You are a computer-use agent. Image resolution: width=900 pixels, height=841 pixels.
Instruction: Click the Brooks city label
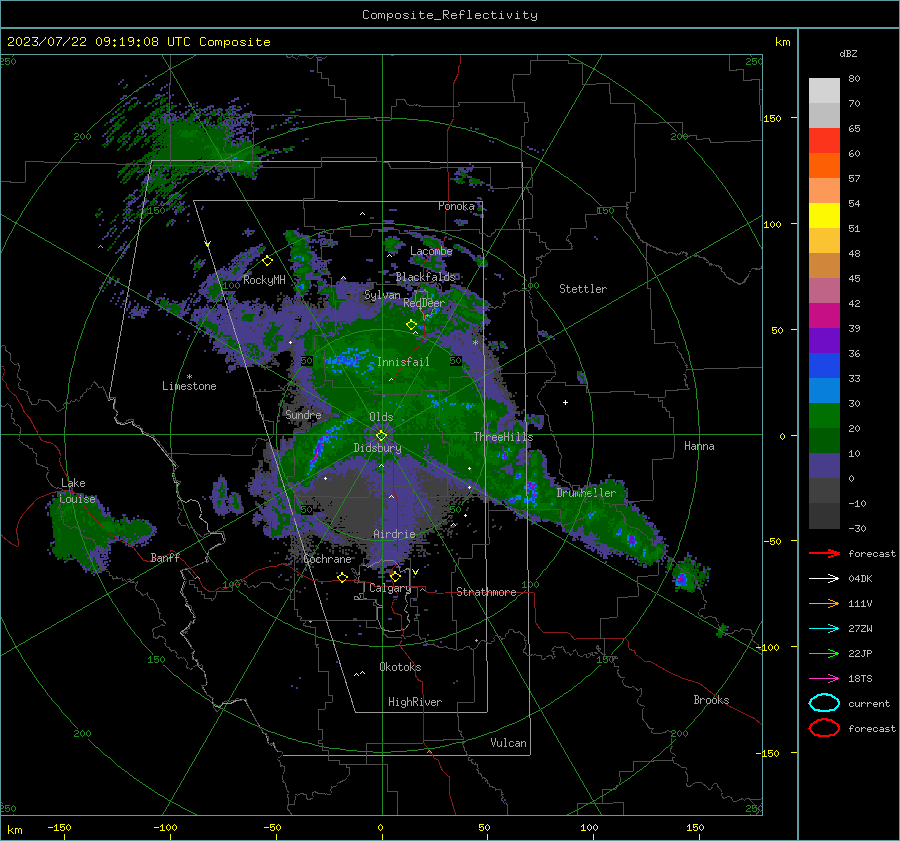711,700
